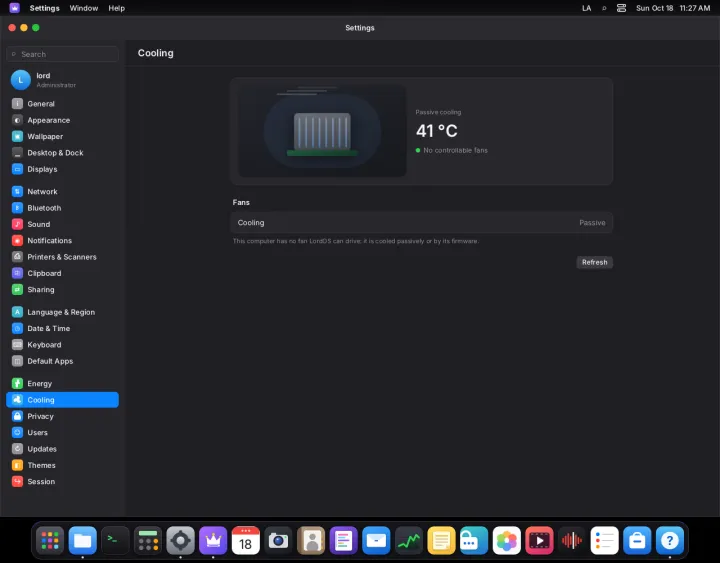Open Displays settings

pyautogui.click(x=62, y=169)
